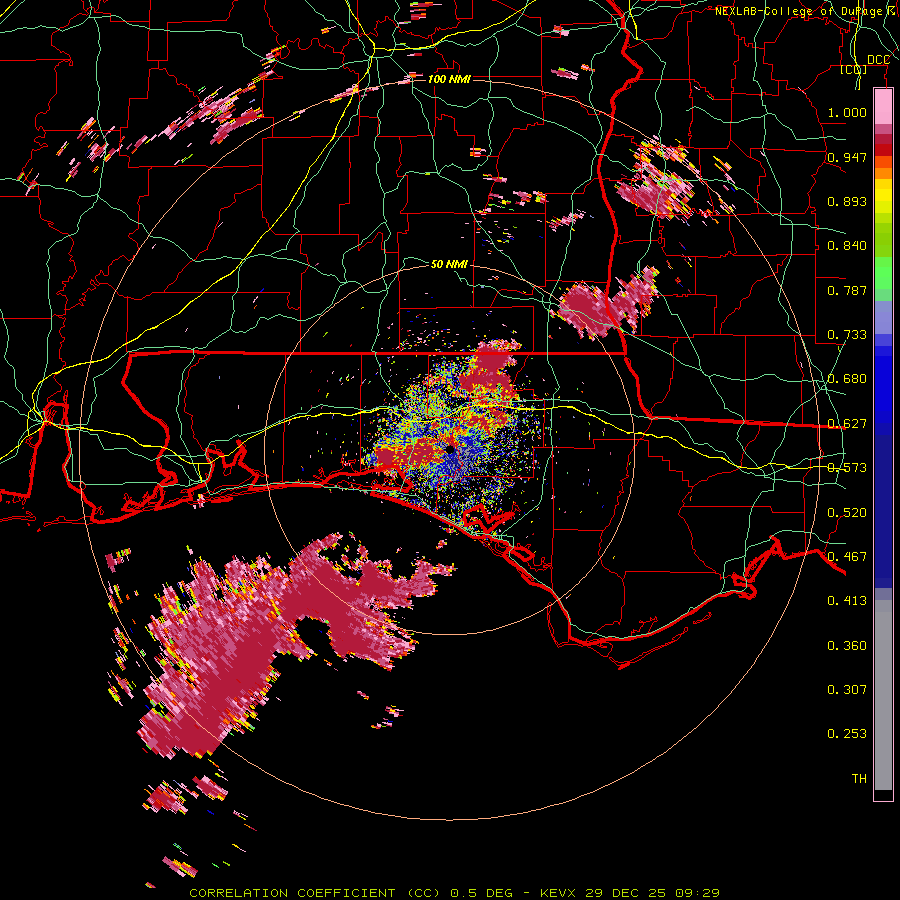Click the 0.840 color scale label

point(847,246)
